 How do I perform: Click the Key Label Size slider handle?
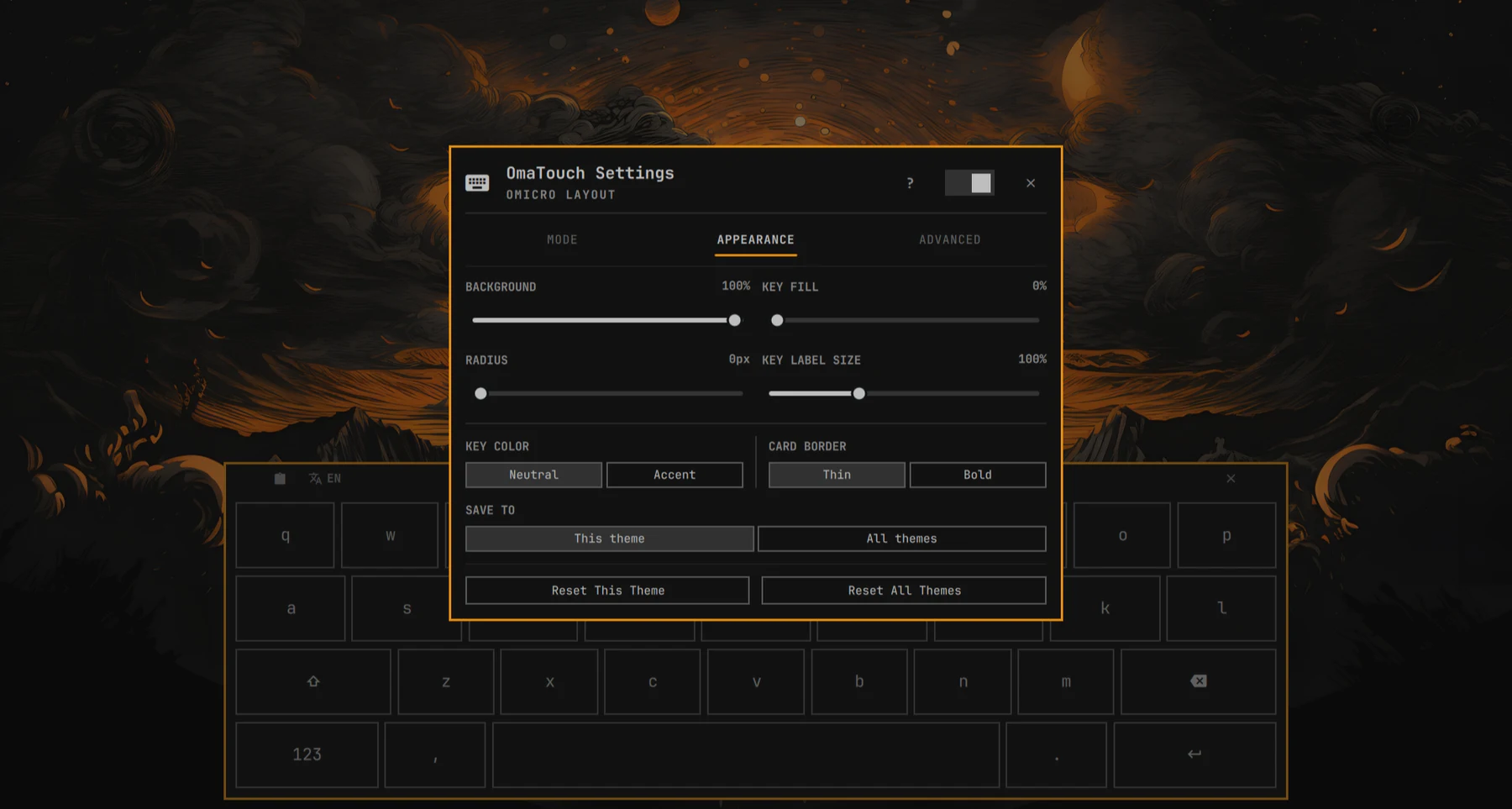(x=858, y=393)
